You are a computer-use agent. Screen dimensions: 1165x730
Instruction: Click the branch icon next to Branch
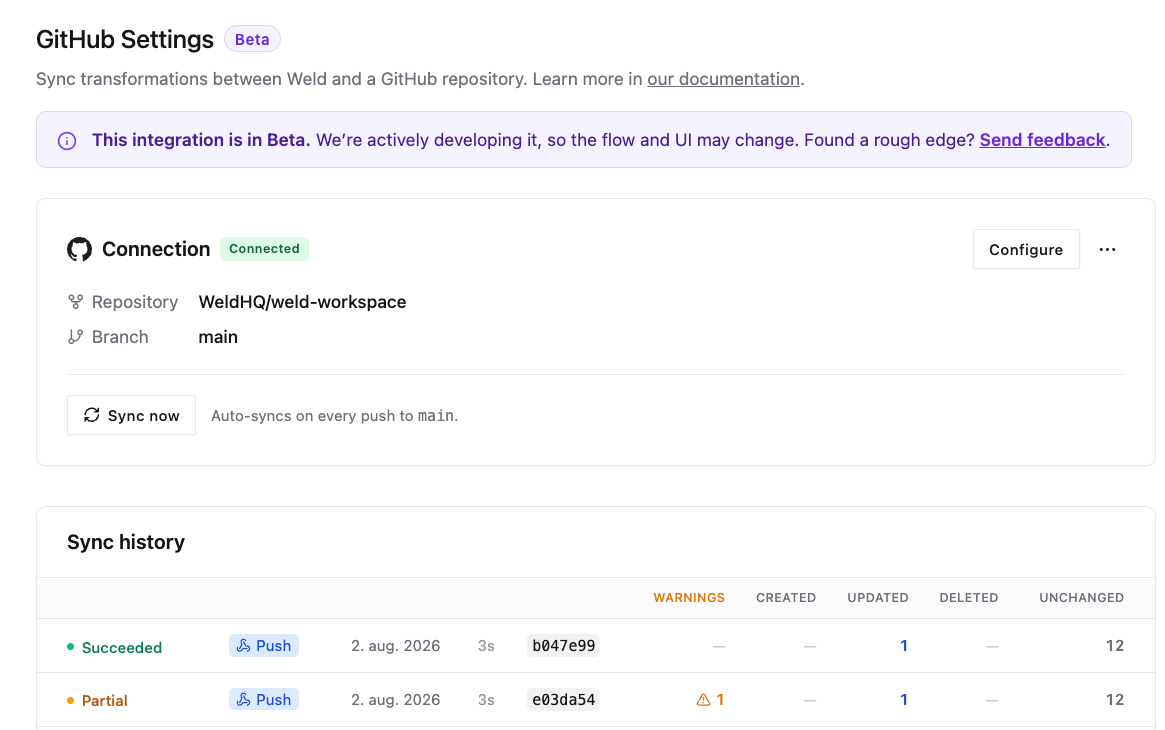point(75,336)
